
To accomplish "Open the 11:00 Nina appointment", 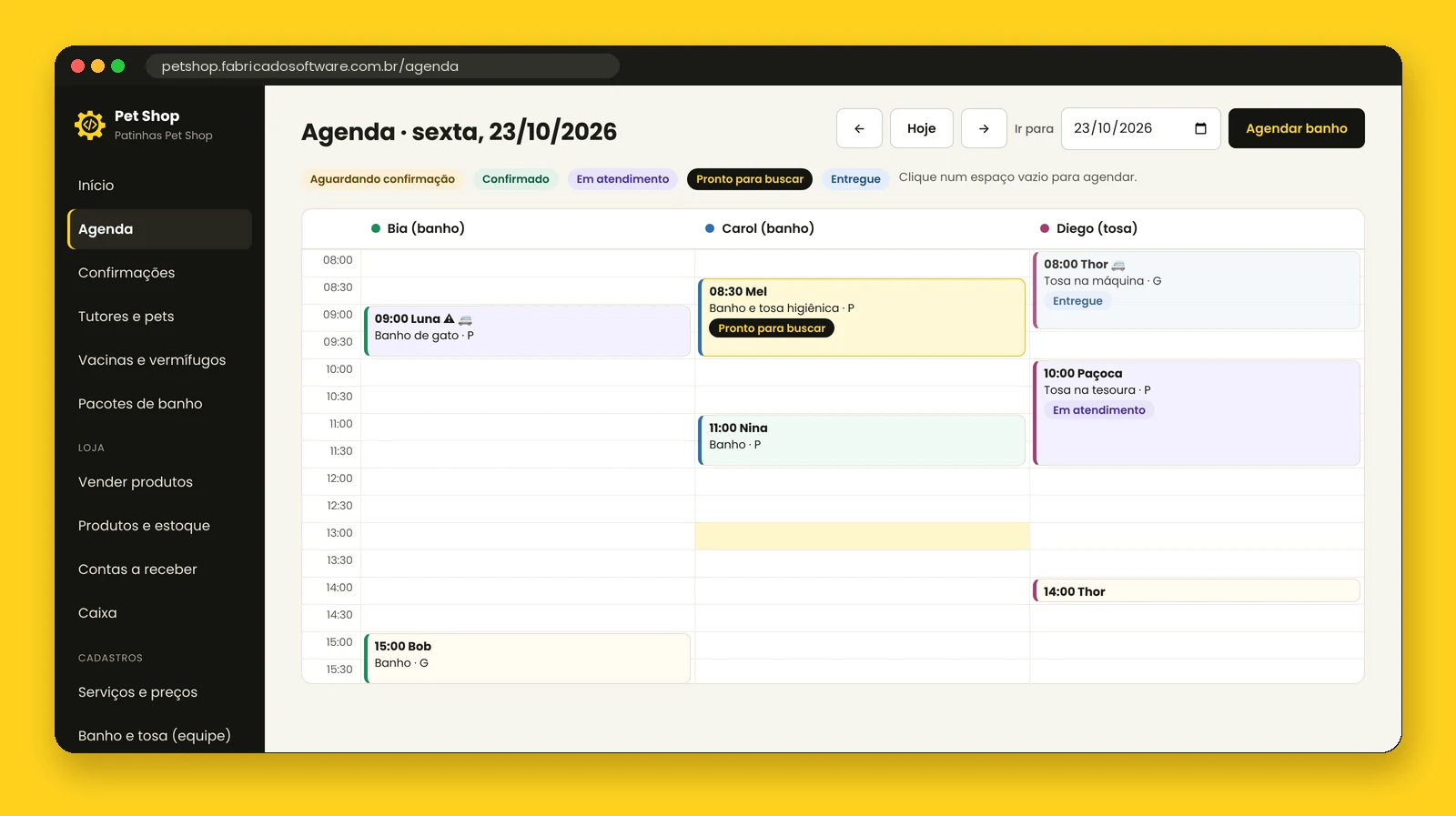I will tap(862, 440).
